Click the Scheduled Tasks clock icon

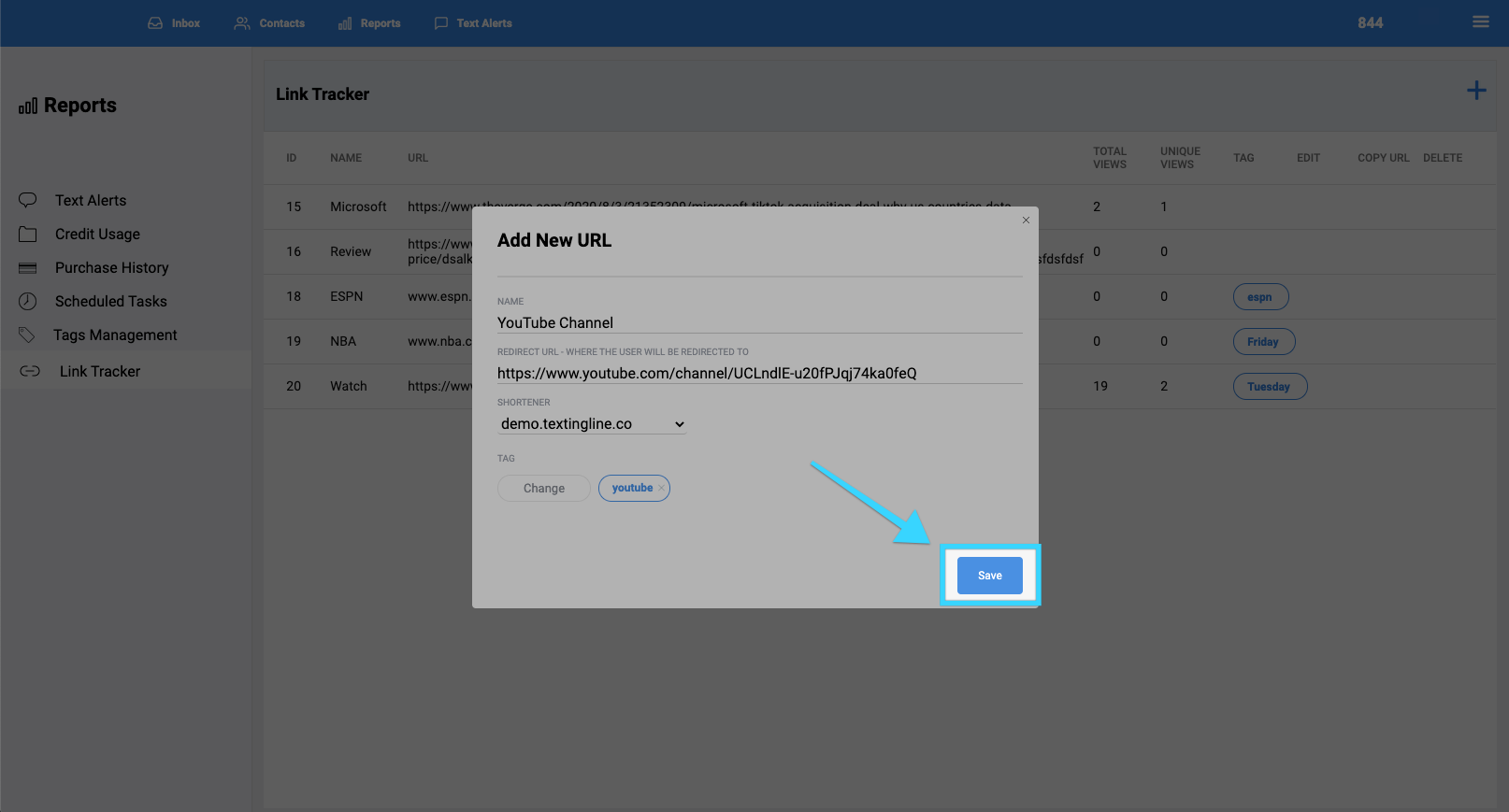click(28, 301)
